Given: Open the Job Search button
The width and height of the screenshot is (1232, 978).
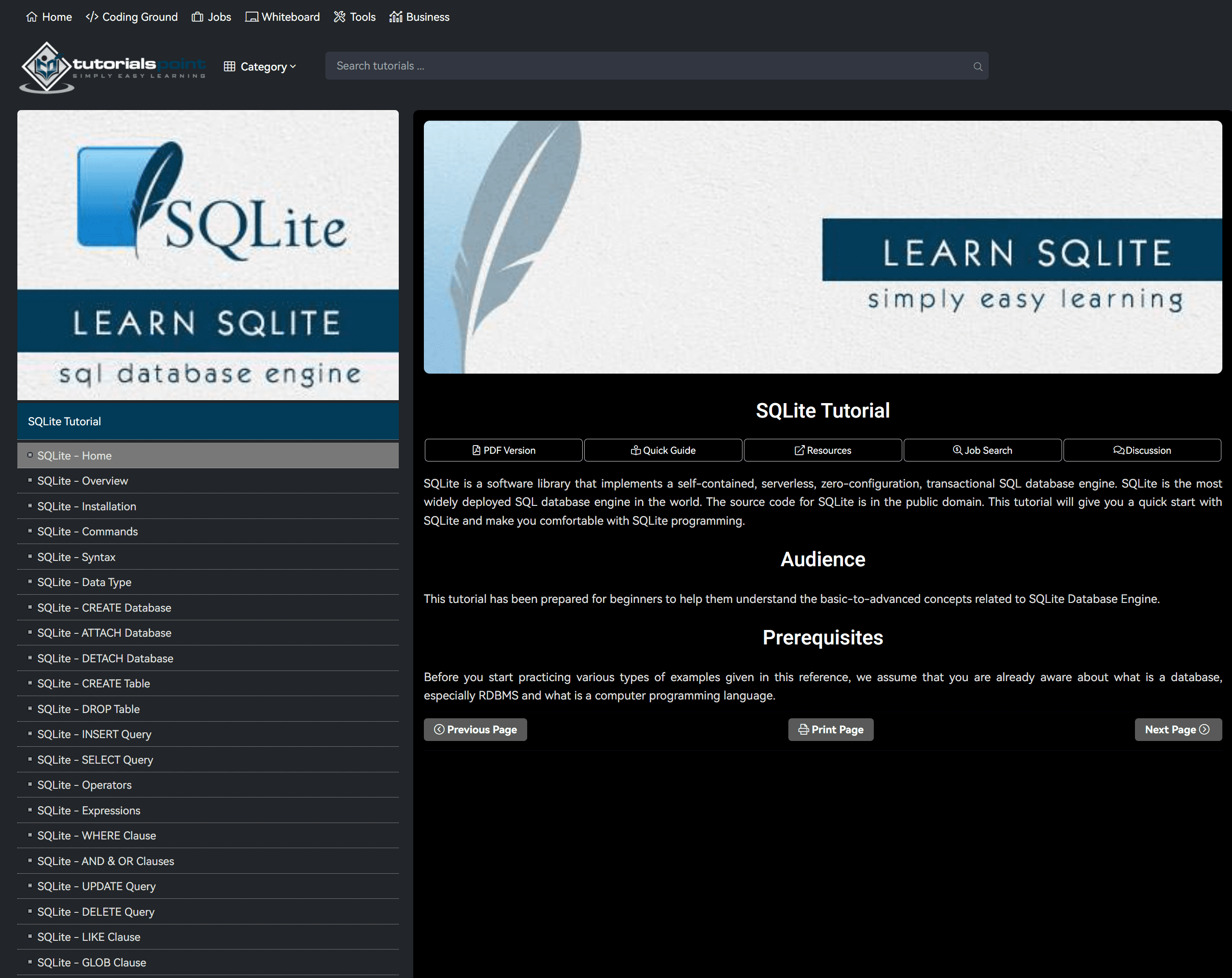Looking at the screenshot, I should 982,450.
